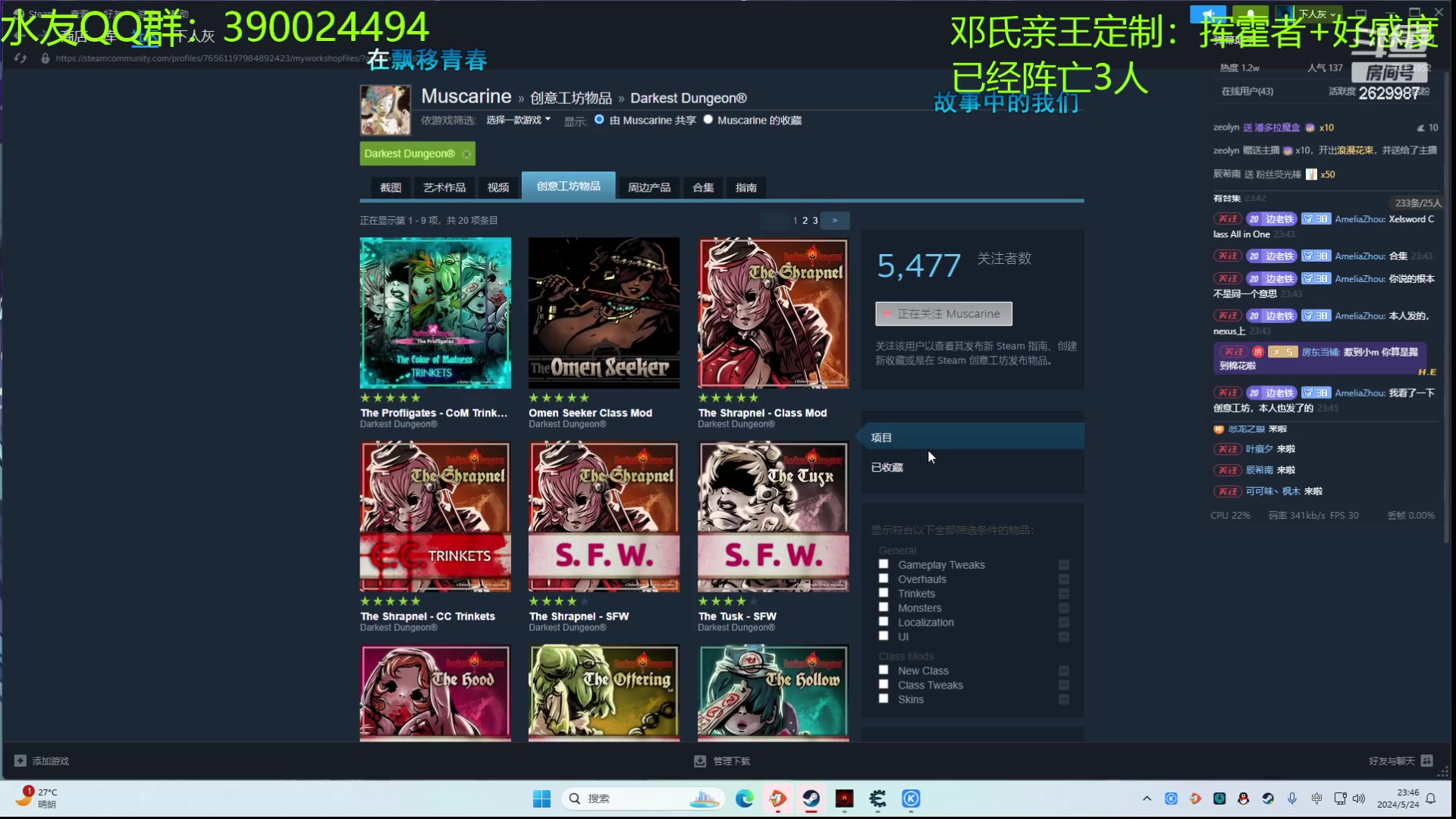Open Microsoft Edge from the taskbar
The height and width of the screenshot is (819, 1456).
click(x=745, y=799)
